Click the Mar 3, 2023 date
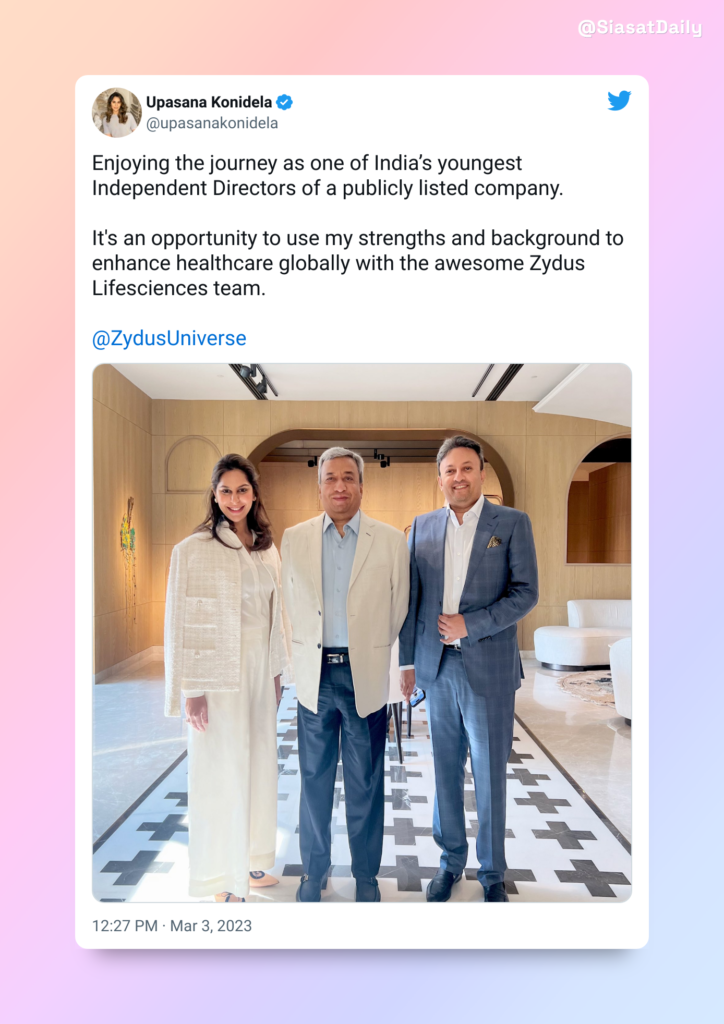Screen dimensions: 724x1024 pyautogui.click(x=211, y=926)
